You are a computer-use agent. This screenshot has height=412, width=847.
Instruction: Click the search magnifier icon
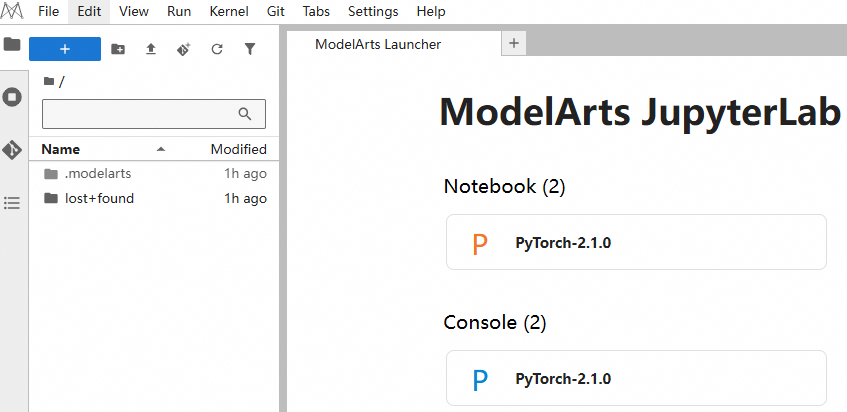245,114
